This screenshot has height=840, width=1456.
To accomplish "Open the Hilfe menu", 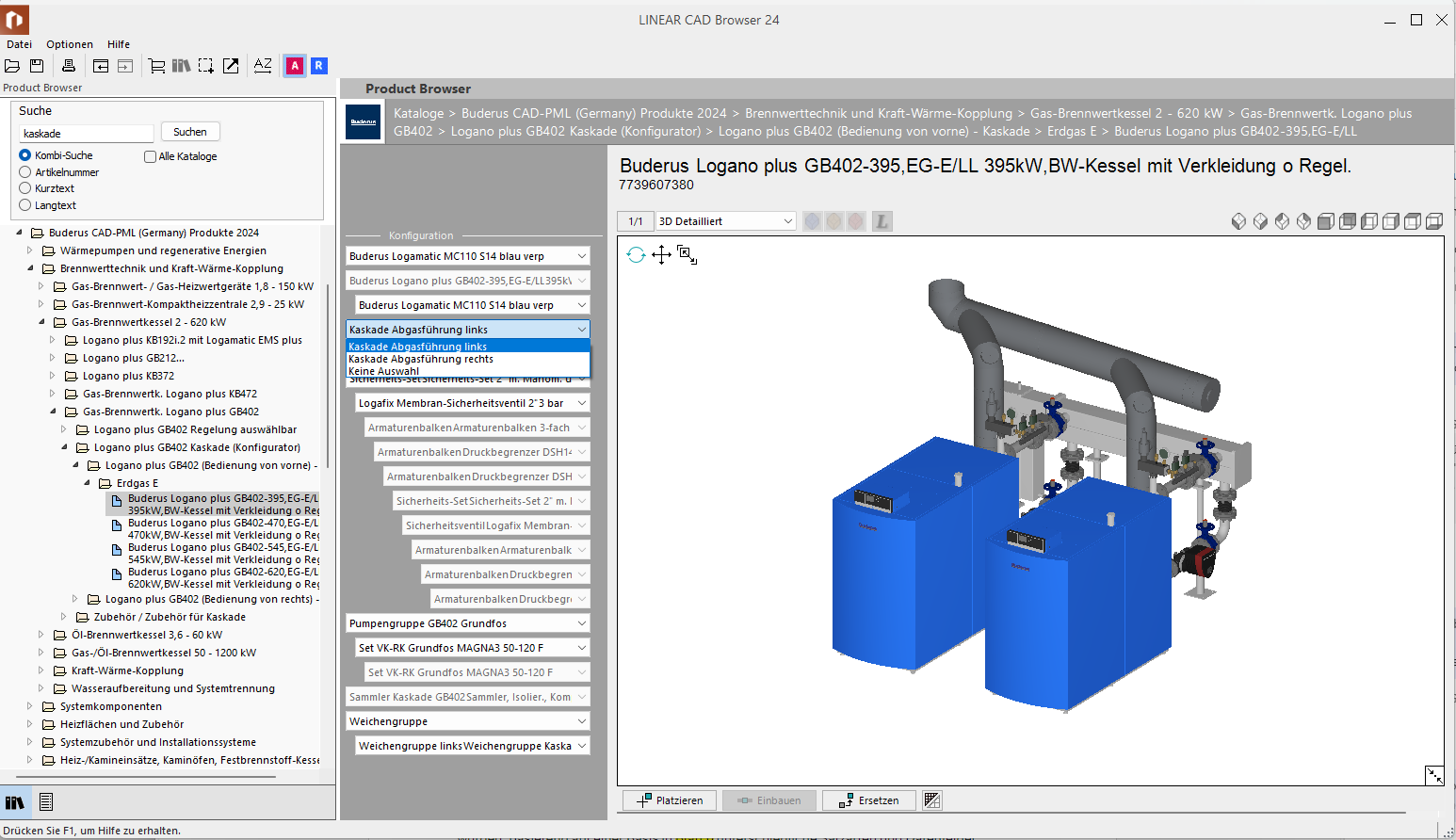I will tap(119, 44).
